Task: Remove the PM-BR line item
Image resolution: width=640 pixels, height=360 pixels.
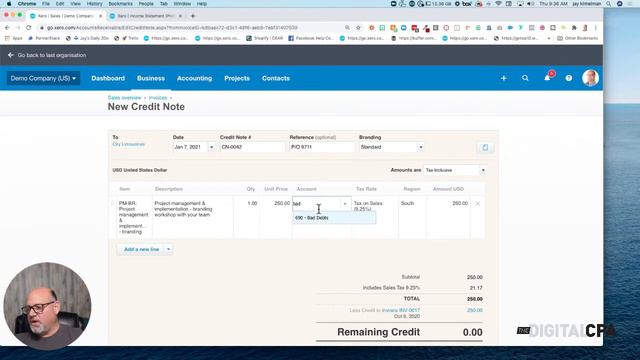Action: click(x=478, y=203)
